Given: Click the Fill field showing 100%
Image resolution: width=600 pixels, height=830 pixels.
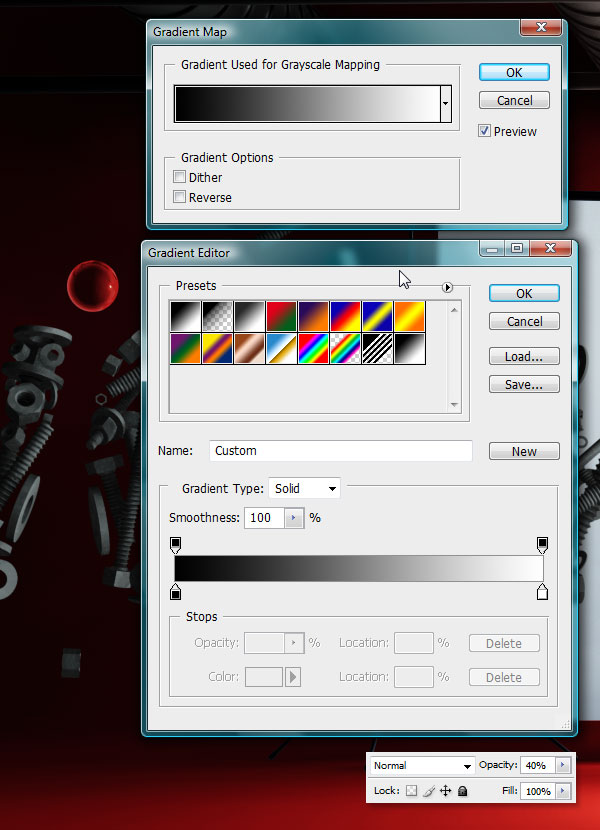Looking at the screenshot, I should coord(538,791).
